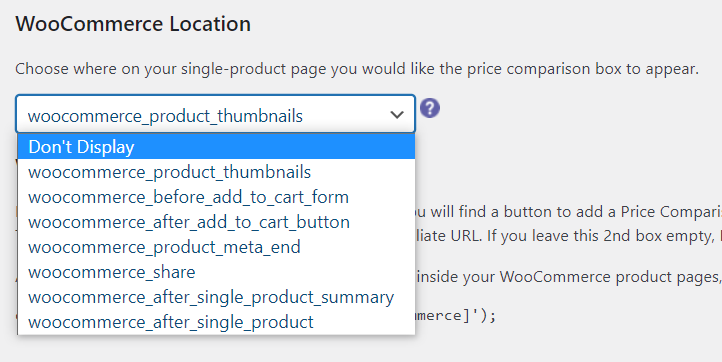This screenshot has height=362, width=722.
Task: Click the WooCommerce Location heading
Action: tap(133, 24)
